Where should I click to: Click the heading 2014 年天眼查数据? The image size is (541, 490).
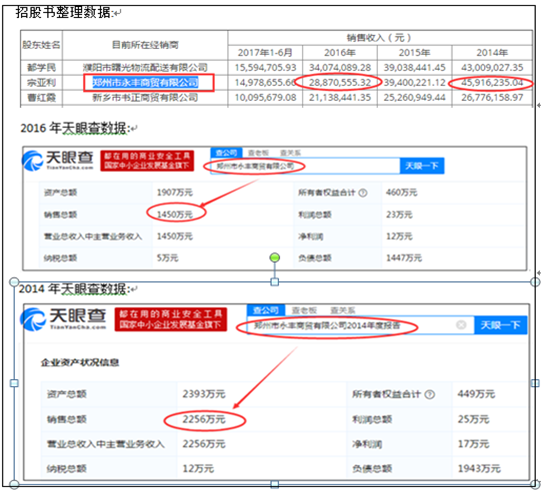tap(73, 289)
